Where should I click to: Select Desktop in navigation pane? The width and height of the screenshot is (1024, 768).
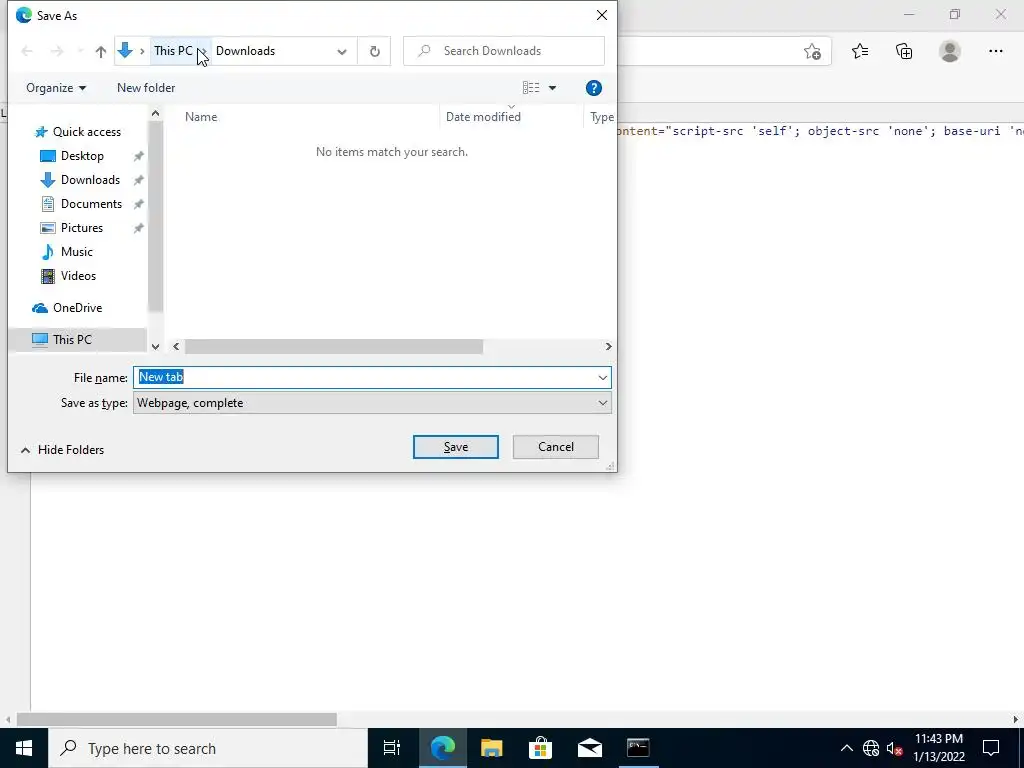[82, 156]
